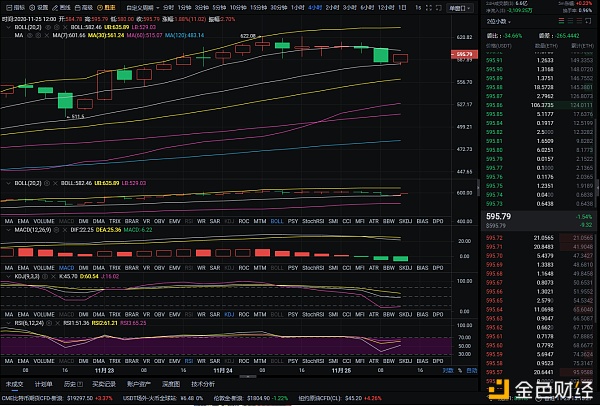
Task: Close the KDJ(9,3,3) panel with X
Action: coord(53,276)
